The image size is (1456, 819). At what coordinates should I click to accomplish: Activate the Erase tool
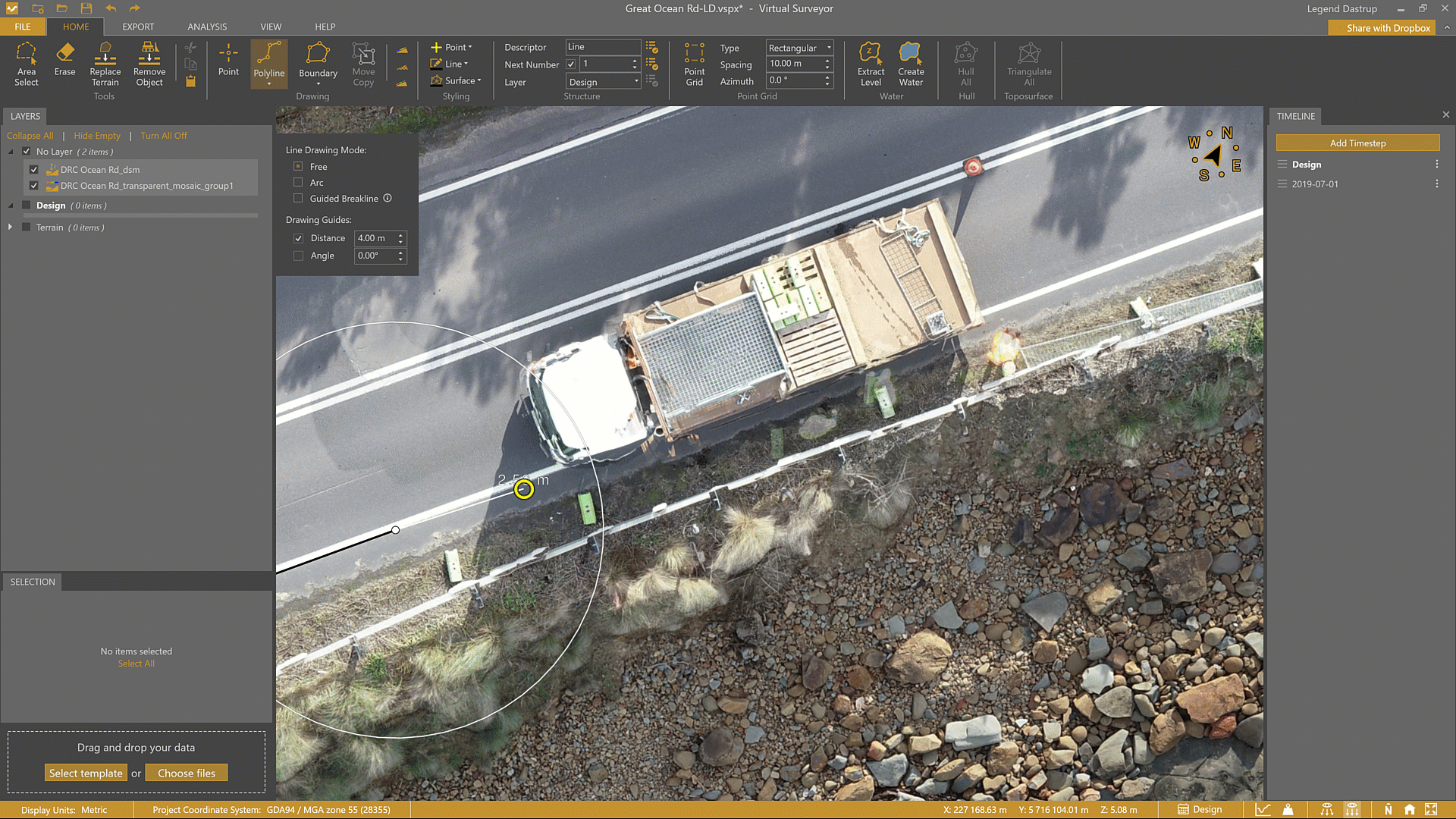pyautogui.click(x=64, y=59)
